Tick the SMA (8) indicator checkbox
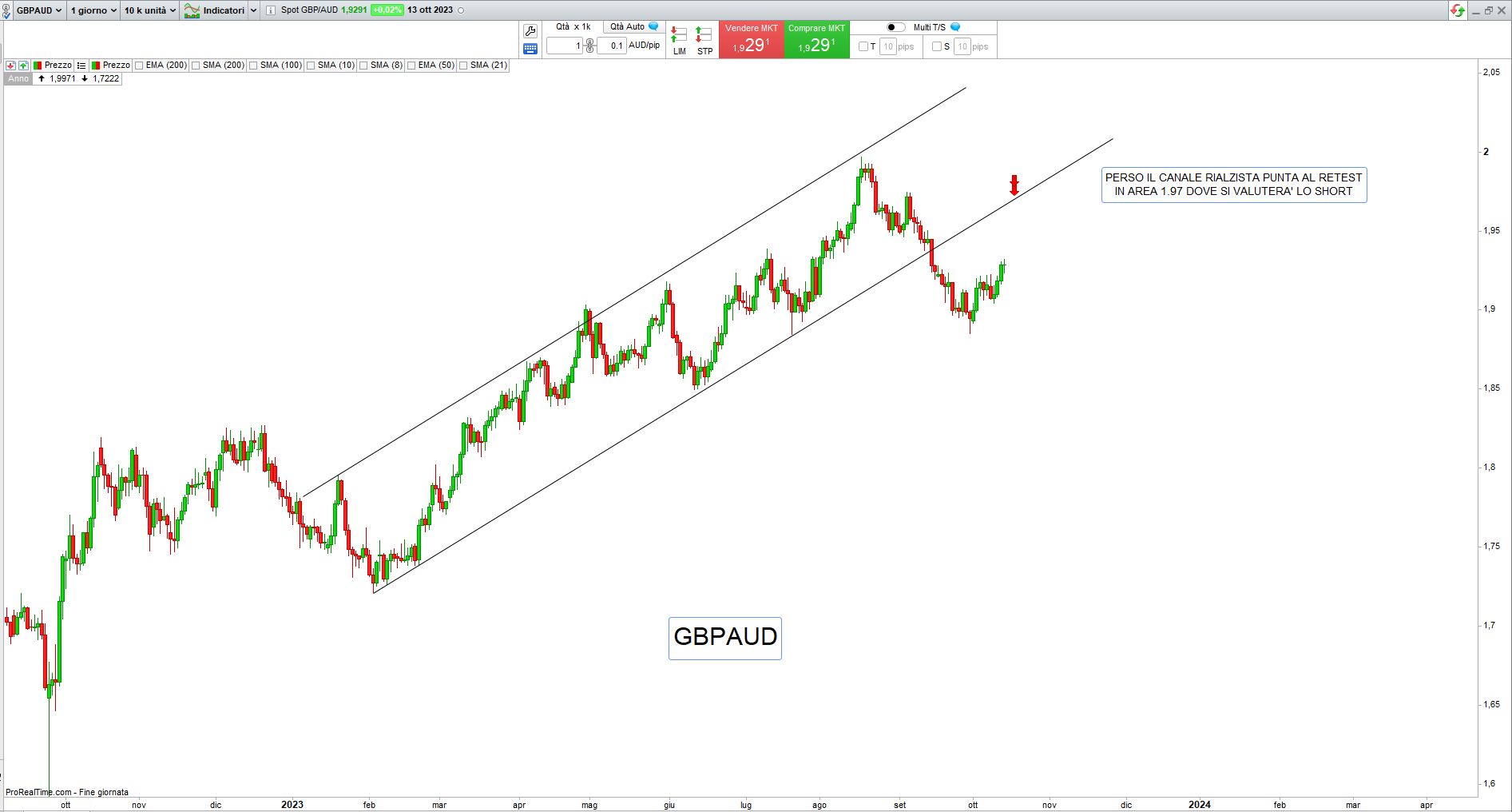The height and width of the screenshot is (812, 1512). [x=363, y=66]
